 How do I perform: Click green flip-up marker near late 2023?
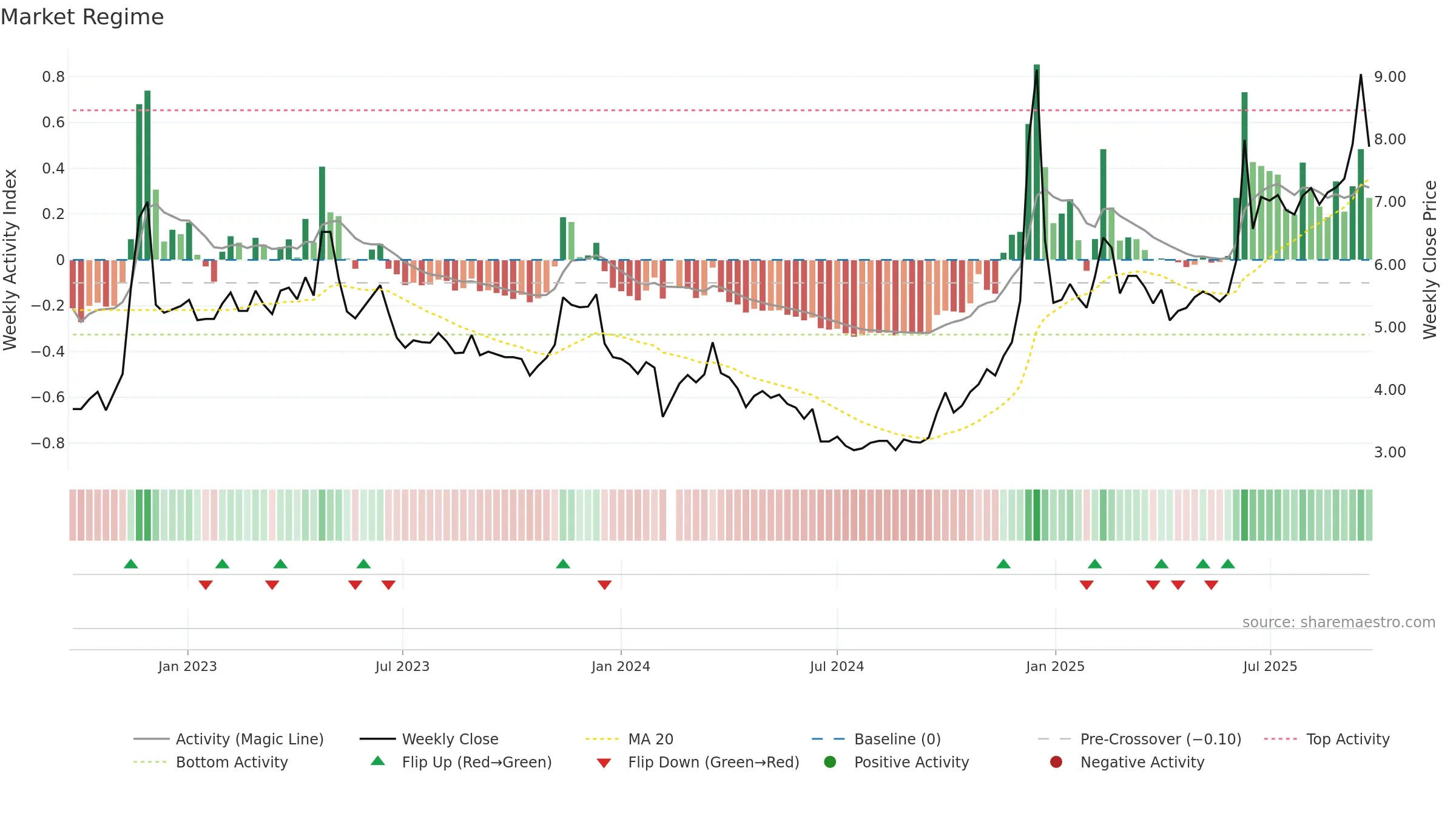563,564
